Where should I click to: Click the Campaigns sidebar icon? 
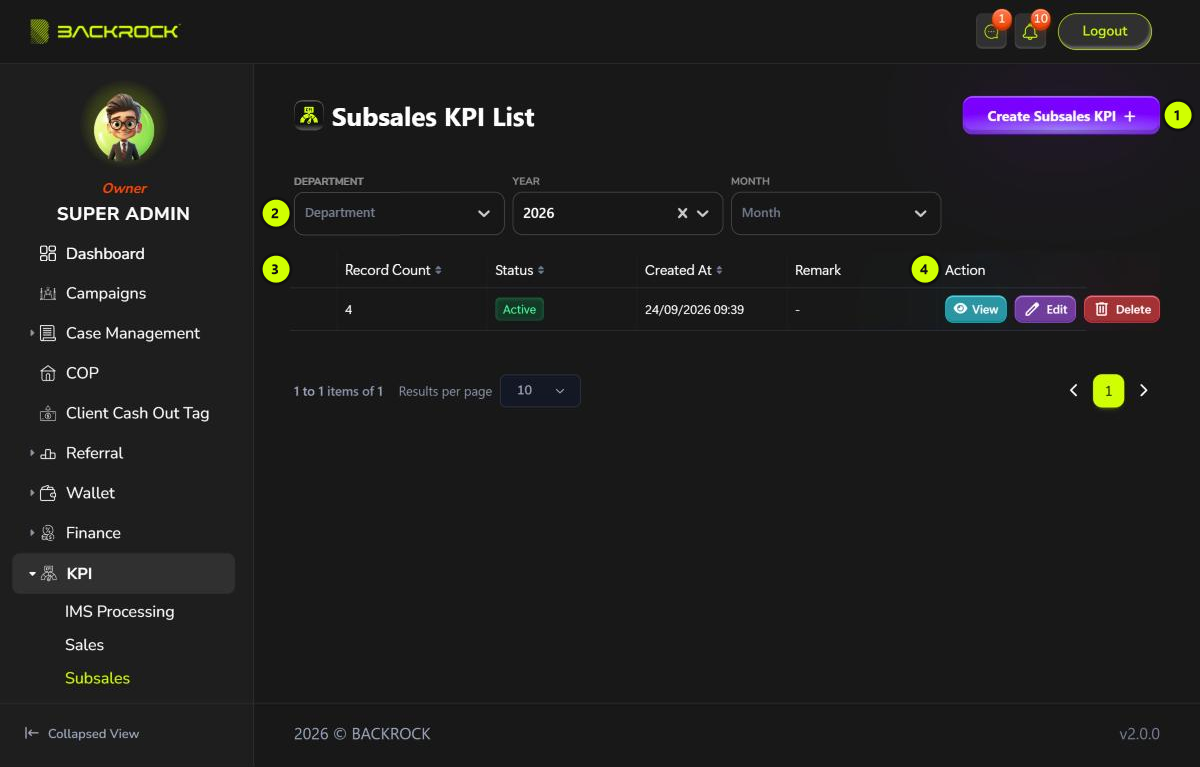click(x=48, y=294)
